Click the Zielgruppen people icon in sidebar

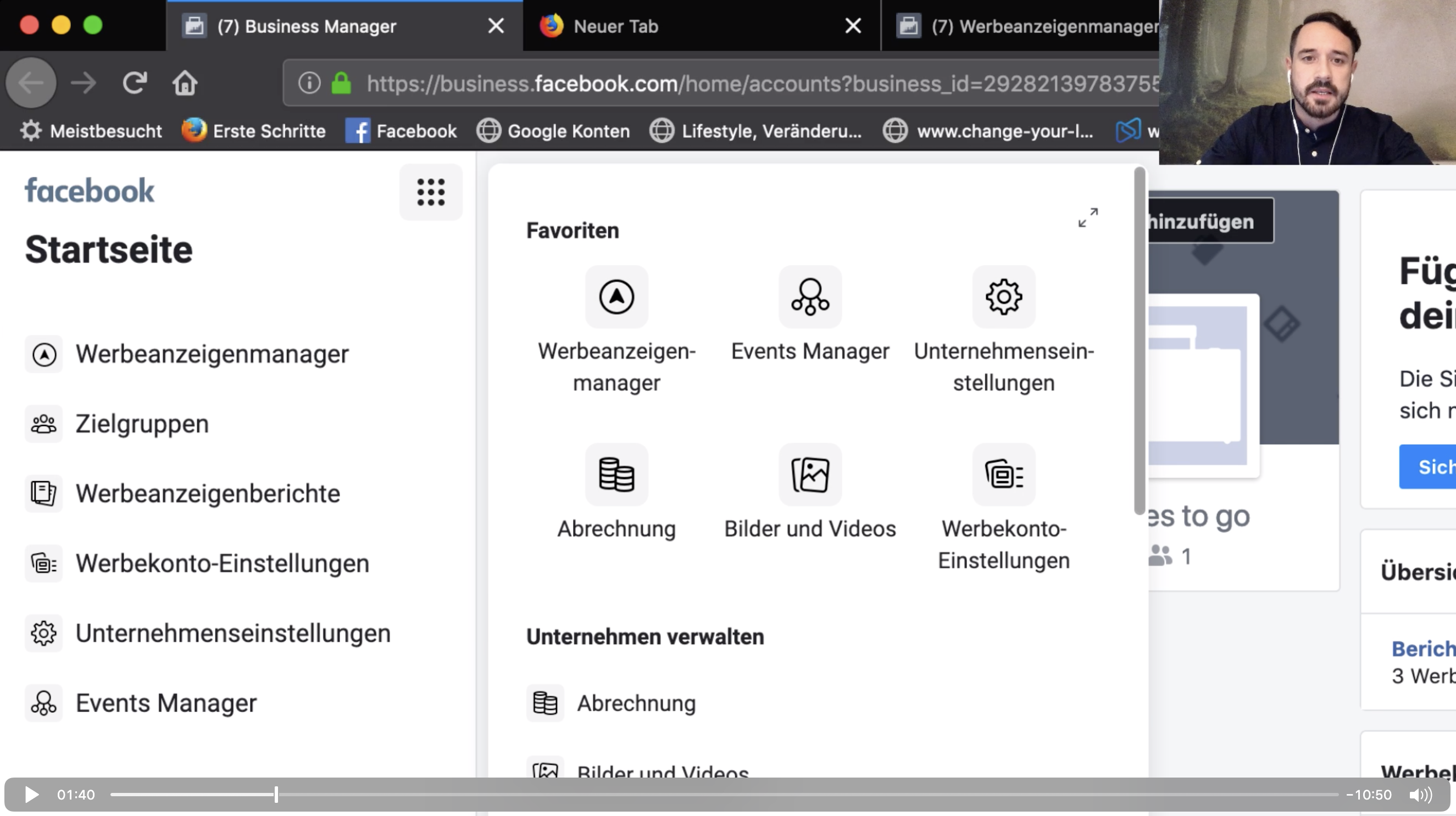pos(43,424)
